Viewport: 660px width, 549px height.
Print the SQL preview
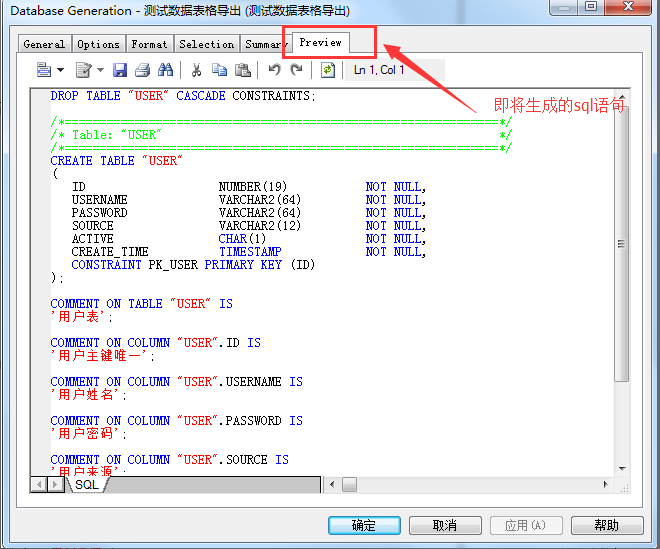[142, 70]
